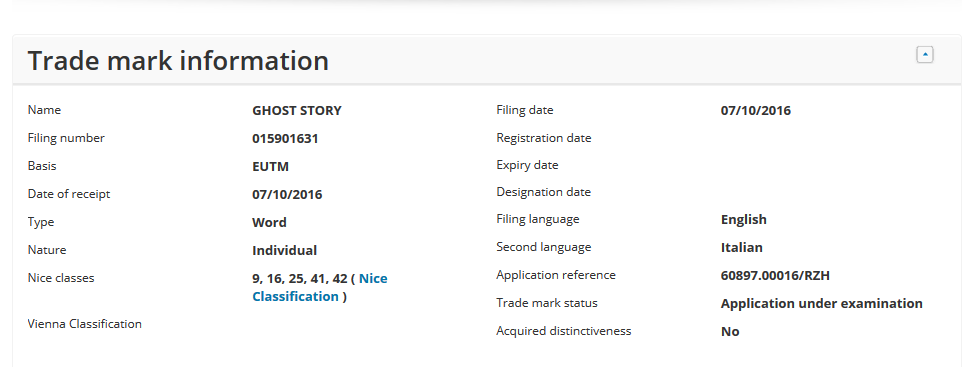Click the Word type value

(x=269, y=222)
